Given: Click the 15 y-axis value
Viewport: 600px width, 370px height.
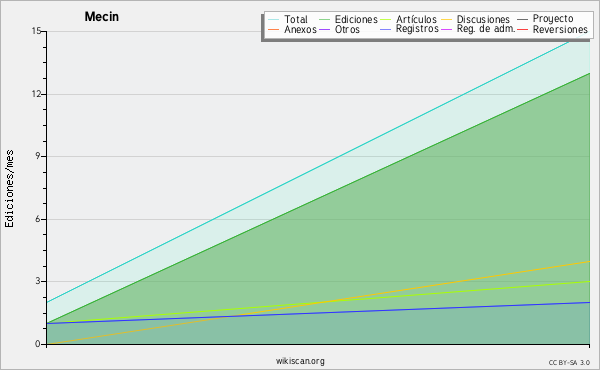Looking at the screenshot, I should click(x=36, y=31).
